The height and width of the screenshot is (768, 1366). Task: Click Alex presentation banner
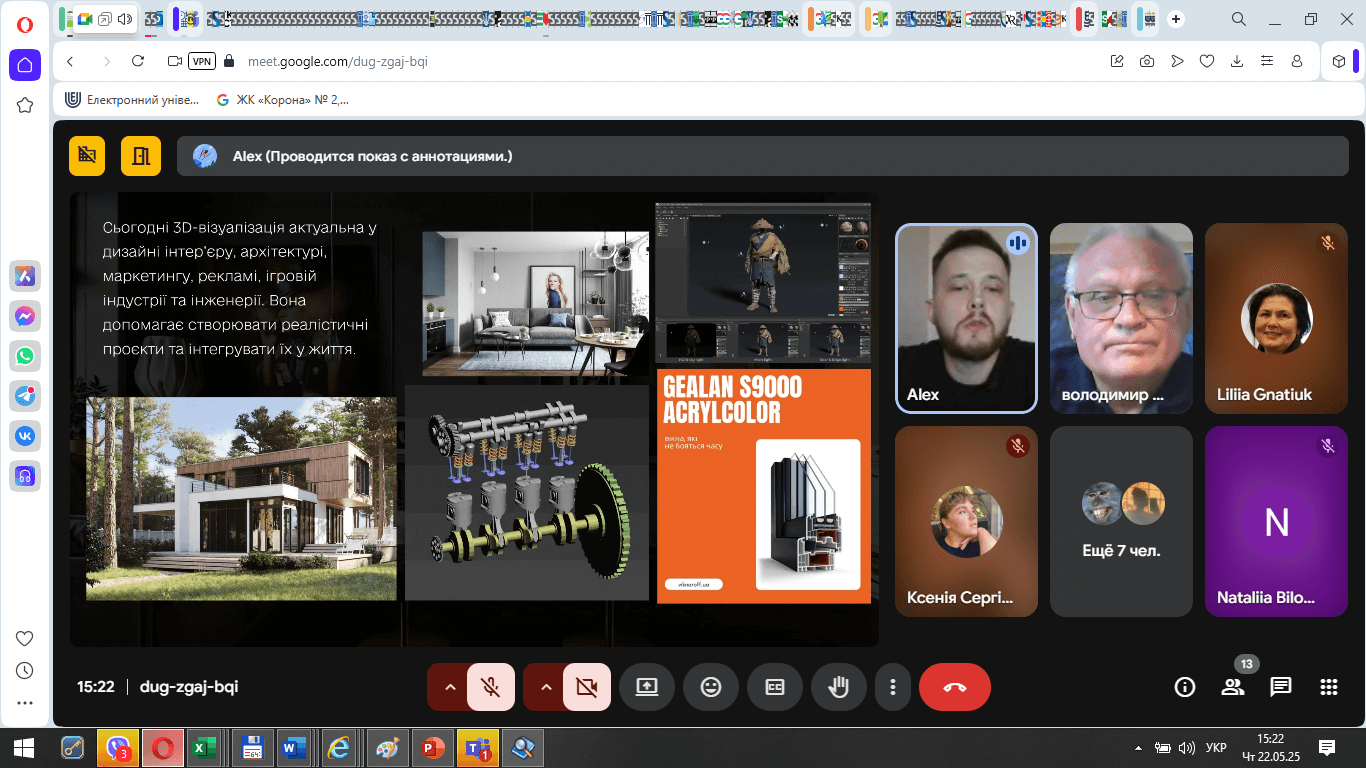point(763,156)
